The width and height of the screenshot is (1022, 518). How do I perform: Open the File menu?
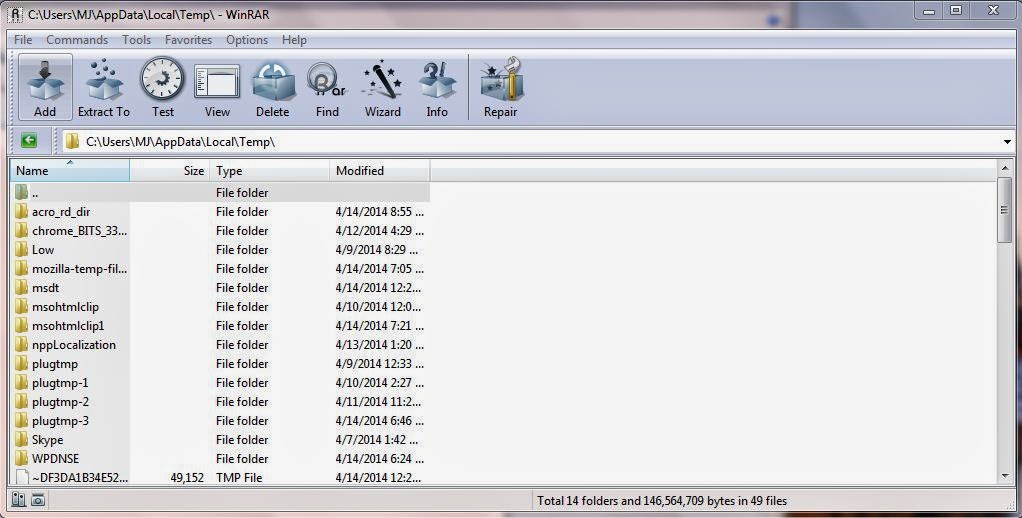pyautogui.click(x=23, y=40)
